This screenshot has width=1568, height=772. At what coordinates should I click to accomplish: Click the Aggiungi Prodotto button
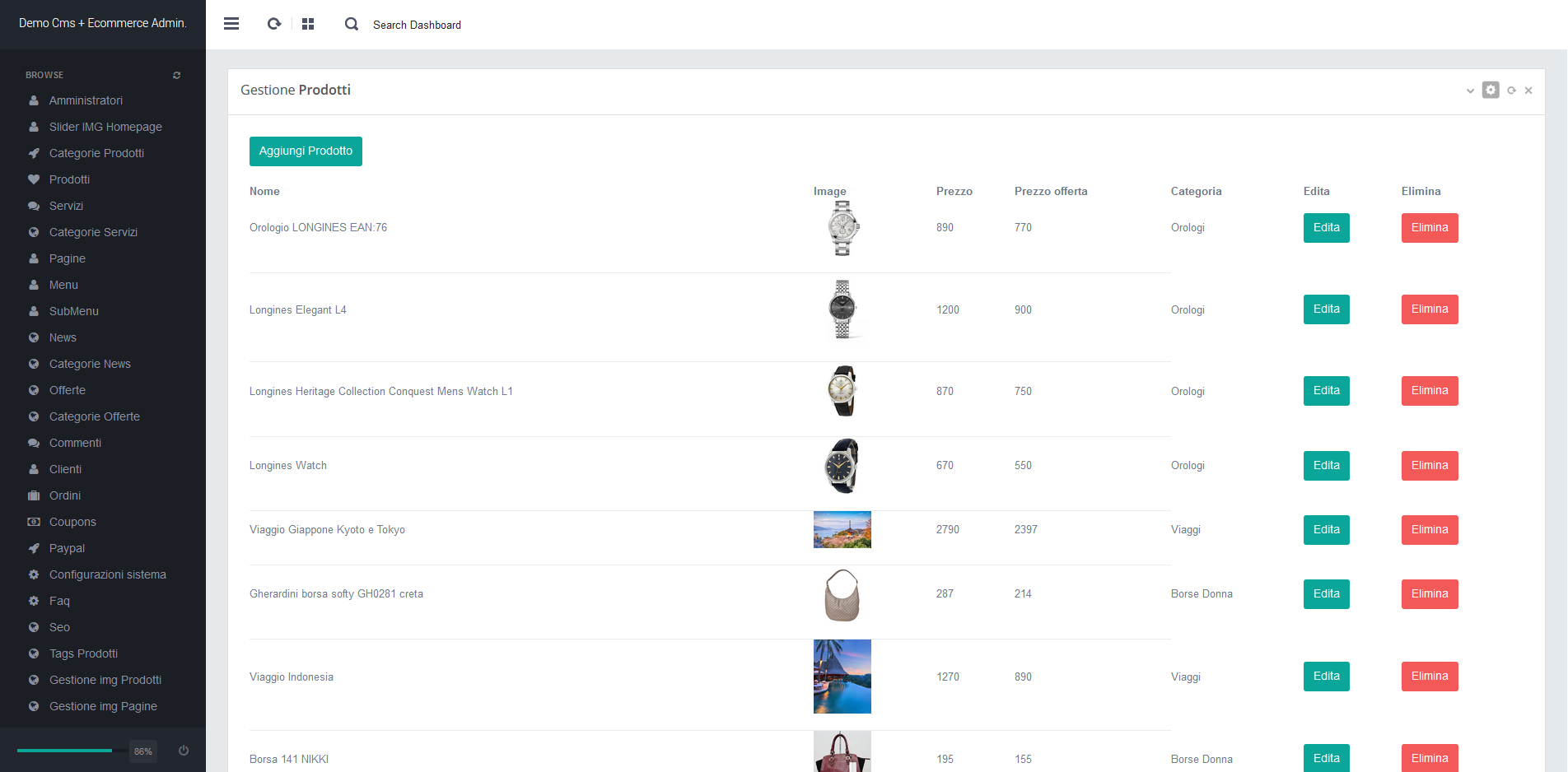pos(306,151)
